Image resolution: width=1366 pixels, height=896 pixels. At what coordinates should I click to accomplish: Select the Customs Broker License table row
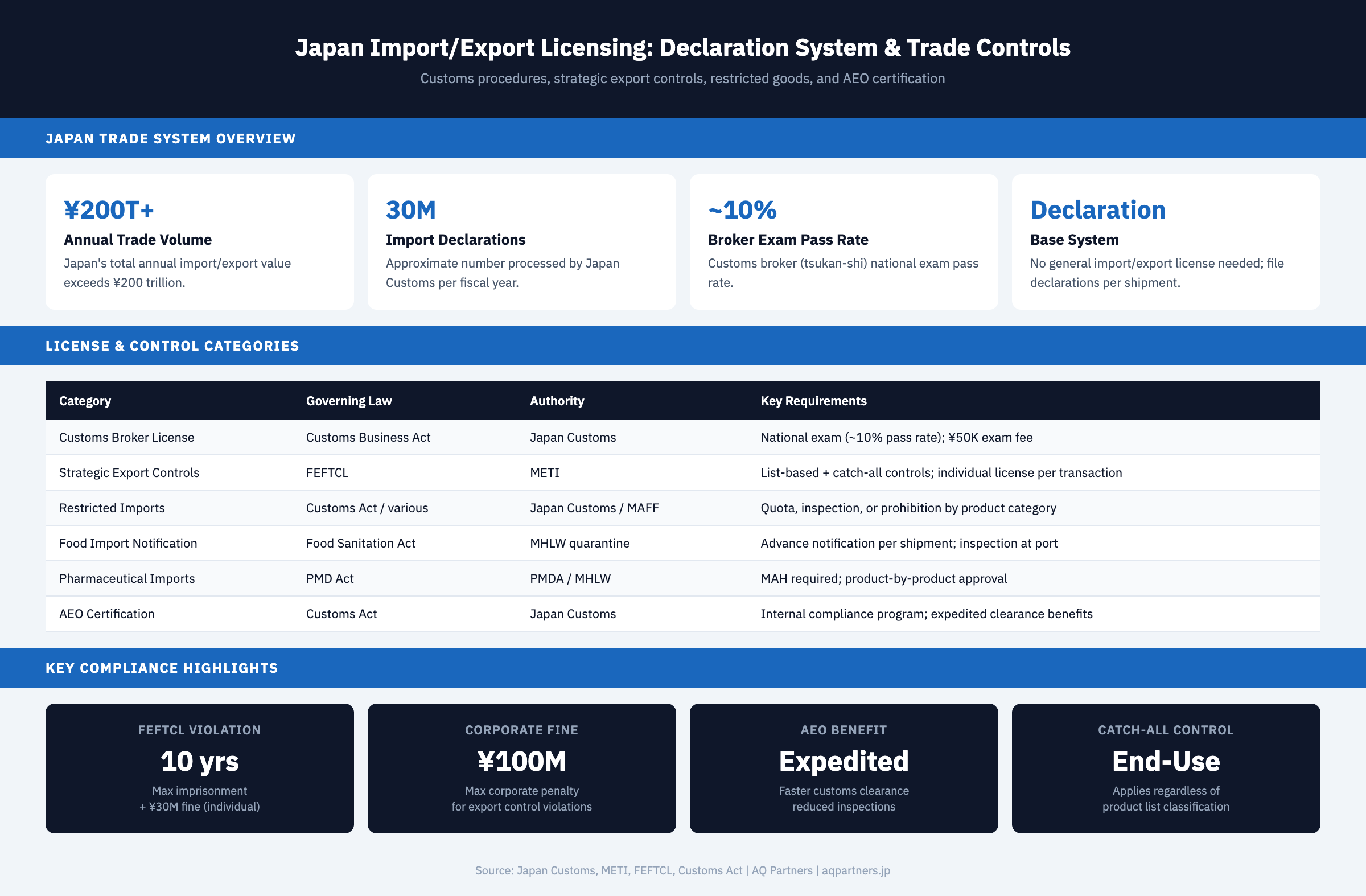683,437
